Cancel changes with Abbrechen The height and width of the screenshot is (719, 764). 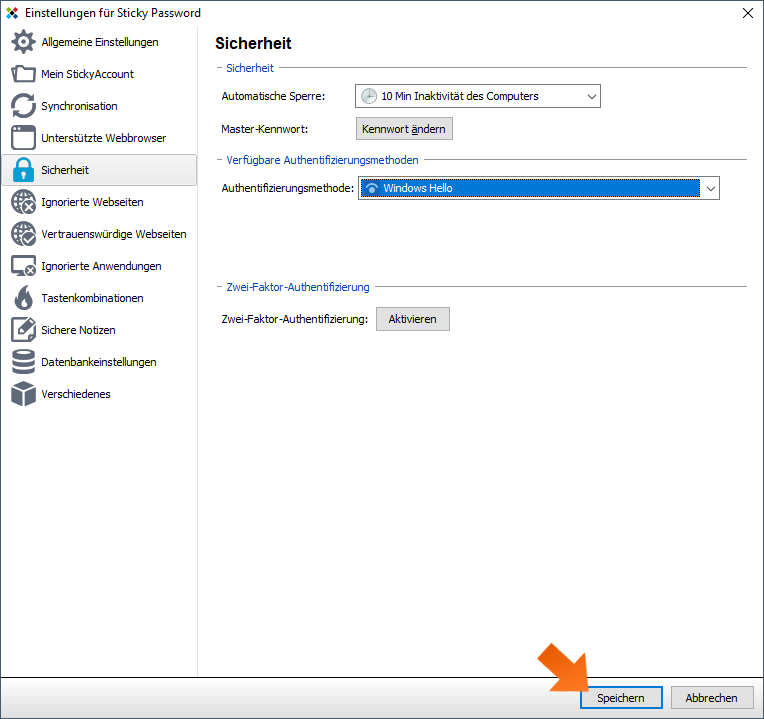[x=711, y=698]
